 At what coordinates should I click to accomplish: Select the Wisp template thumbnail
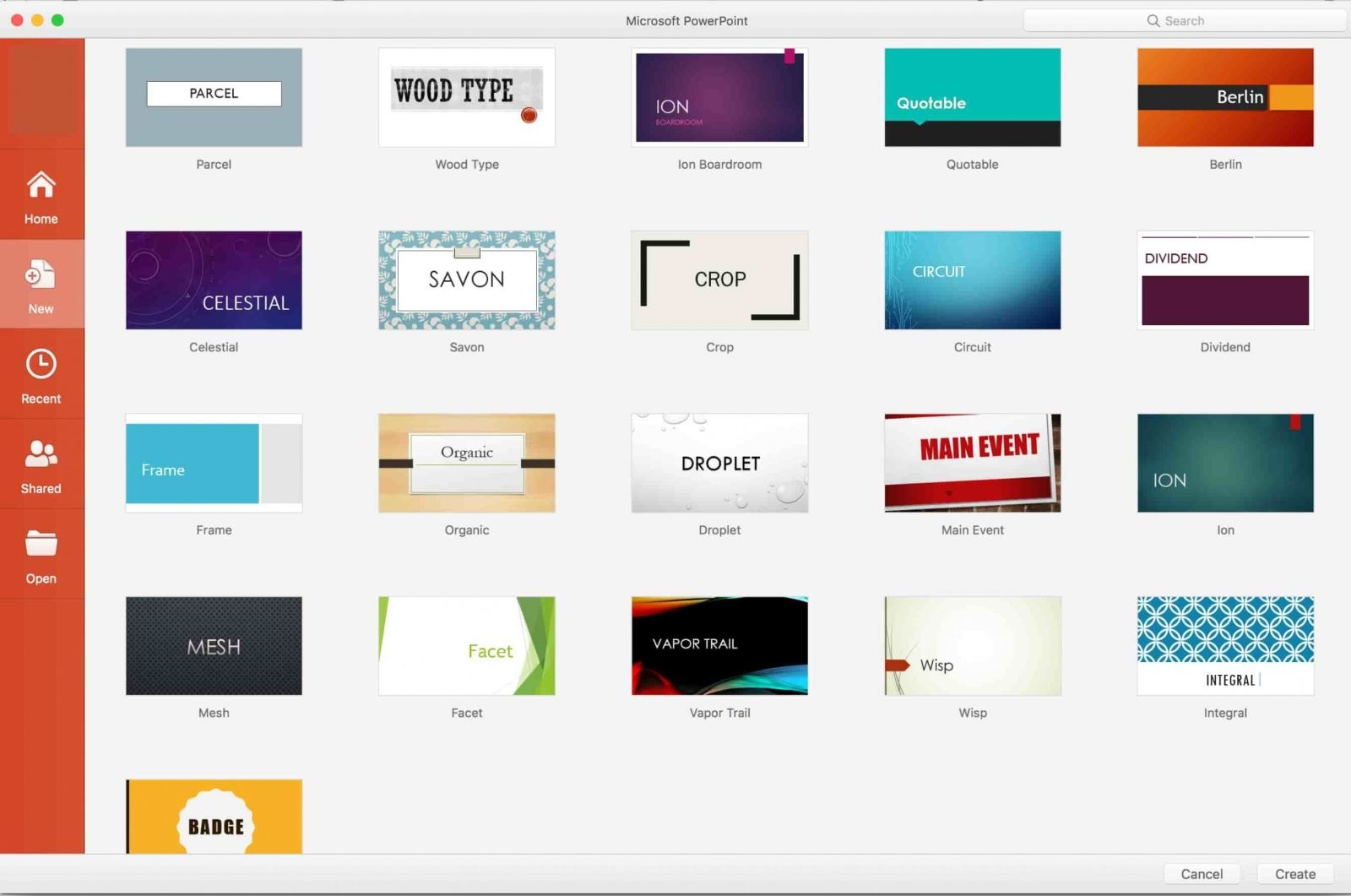click(973, 646)
